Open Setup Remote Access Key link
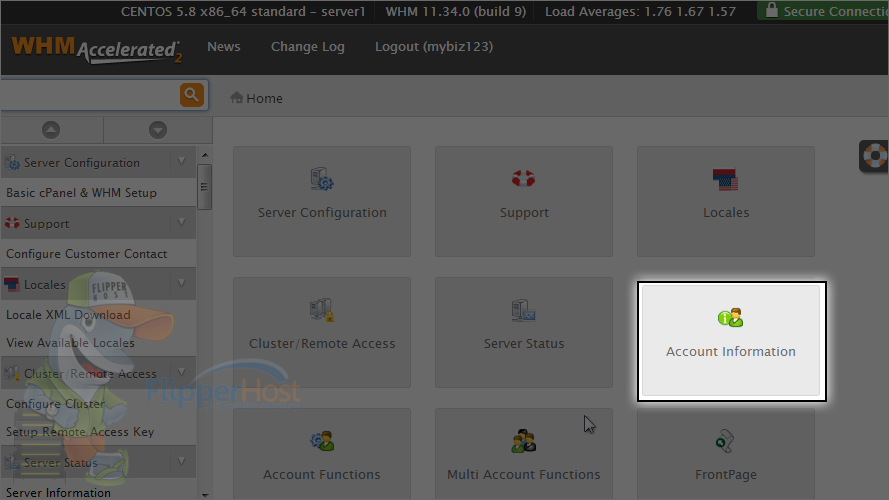This screenshot has height=500, width=889. tap(80, 431)
